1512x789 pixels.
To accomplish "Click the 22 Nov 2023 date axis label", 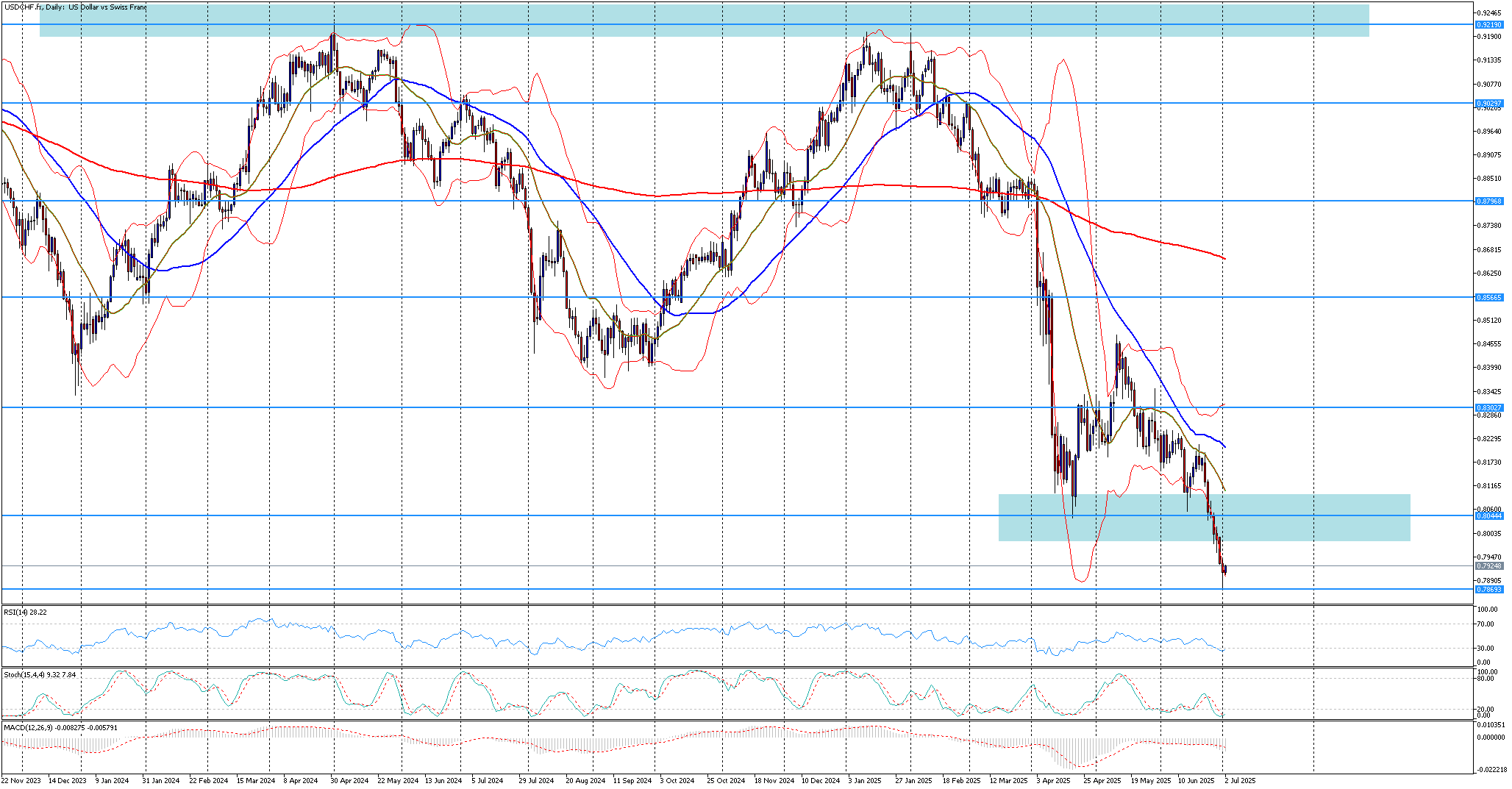I will click(x=21, y=782).
